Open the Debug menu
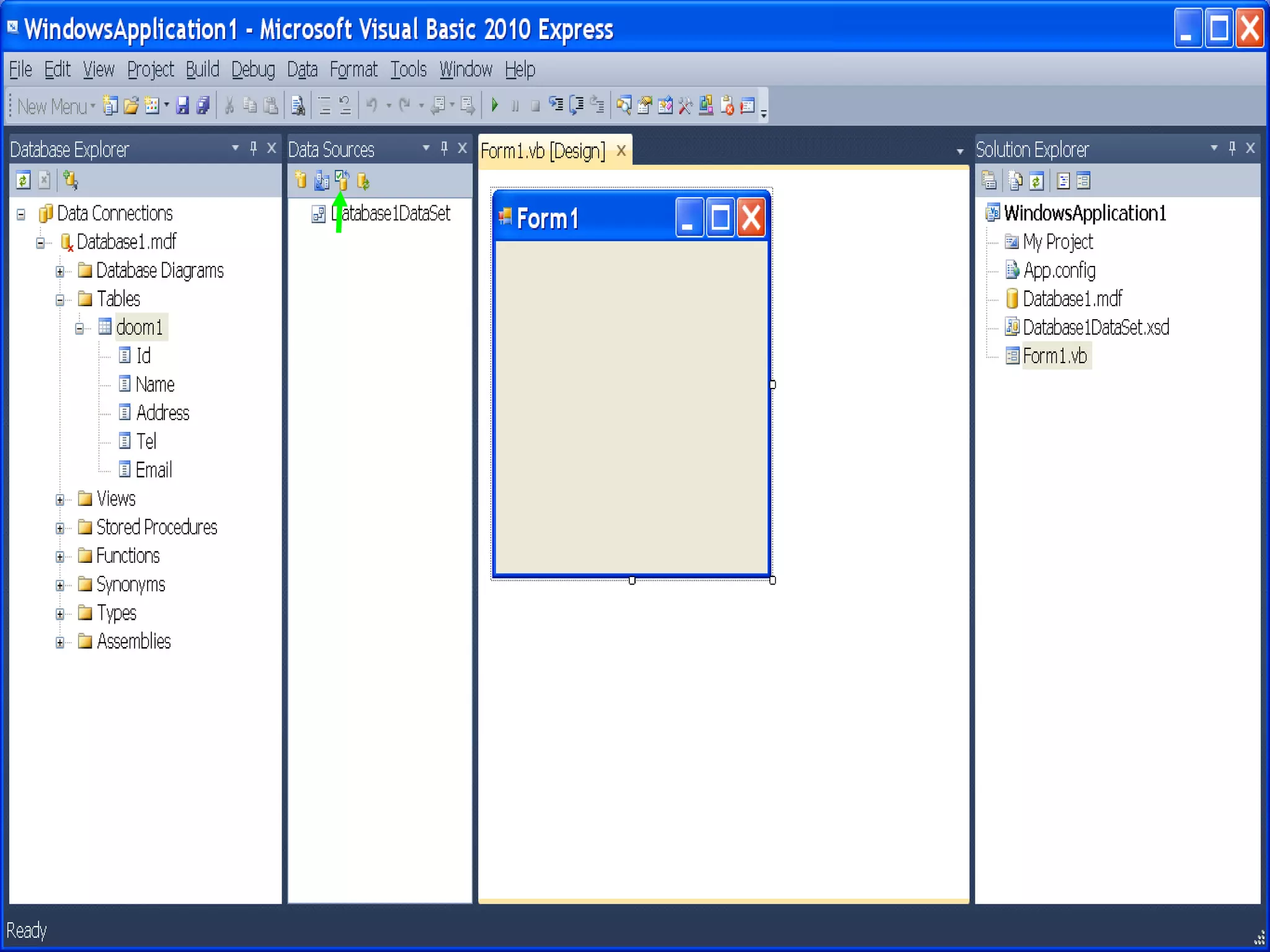This screenshot has height=952, width=1270. point(252,69)
